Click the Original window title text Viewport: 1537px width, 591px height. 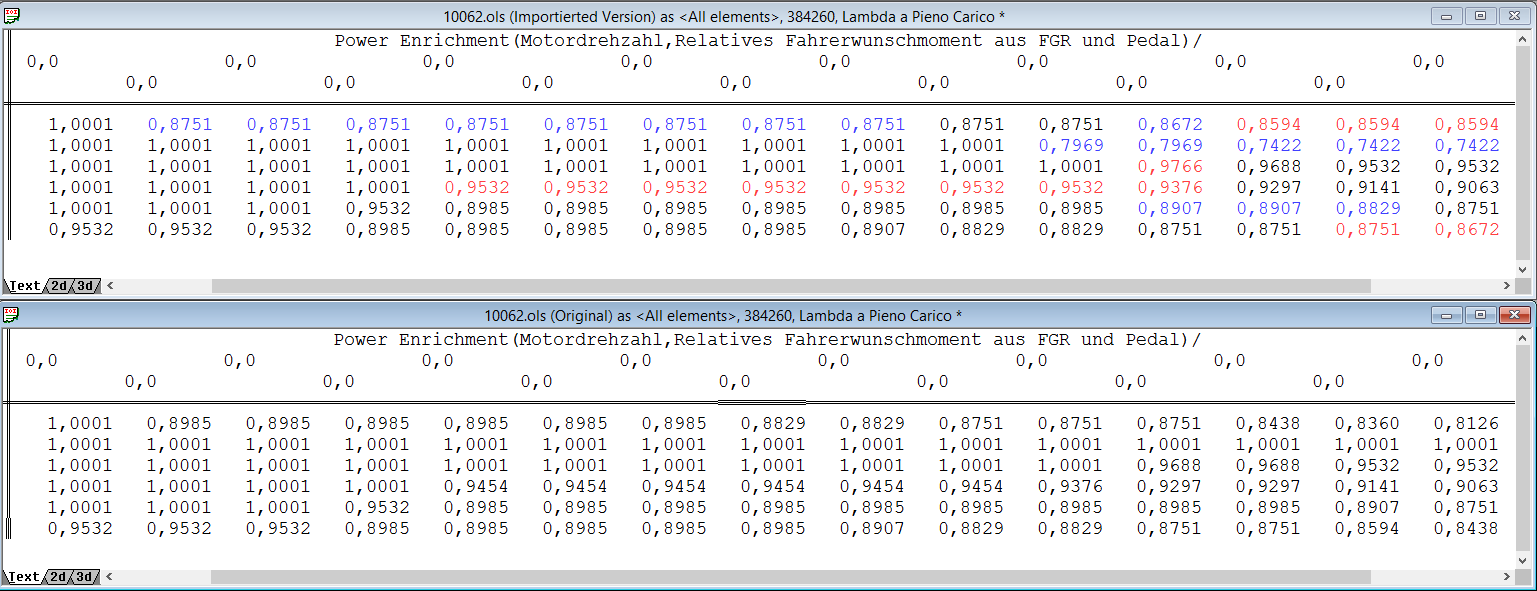[723, 315]
